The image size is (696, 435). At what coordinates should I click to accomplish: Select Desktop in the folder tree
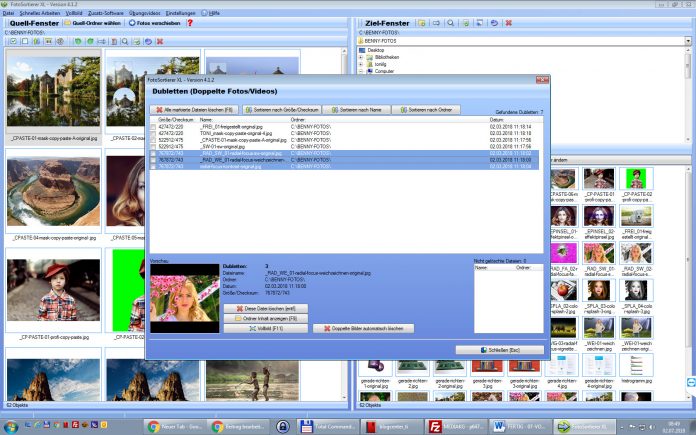coord(376,50)
